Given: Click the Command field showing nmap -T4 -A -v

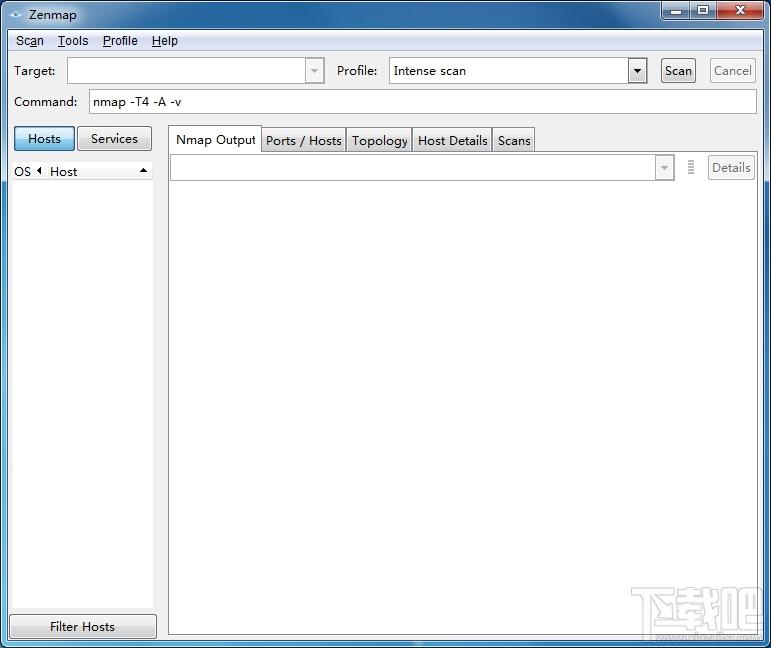Looking at the screenshot, I should [422, 102].
